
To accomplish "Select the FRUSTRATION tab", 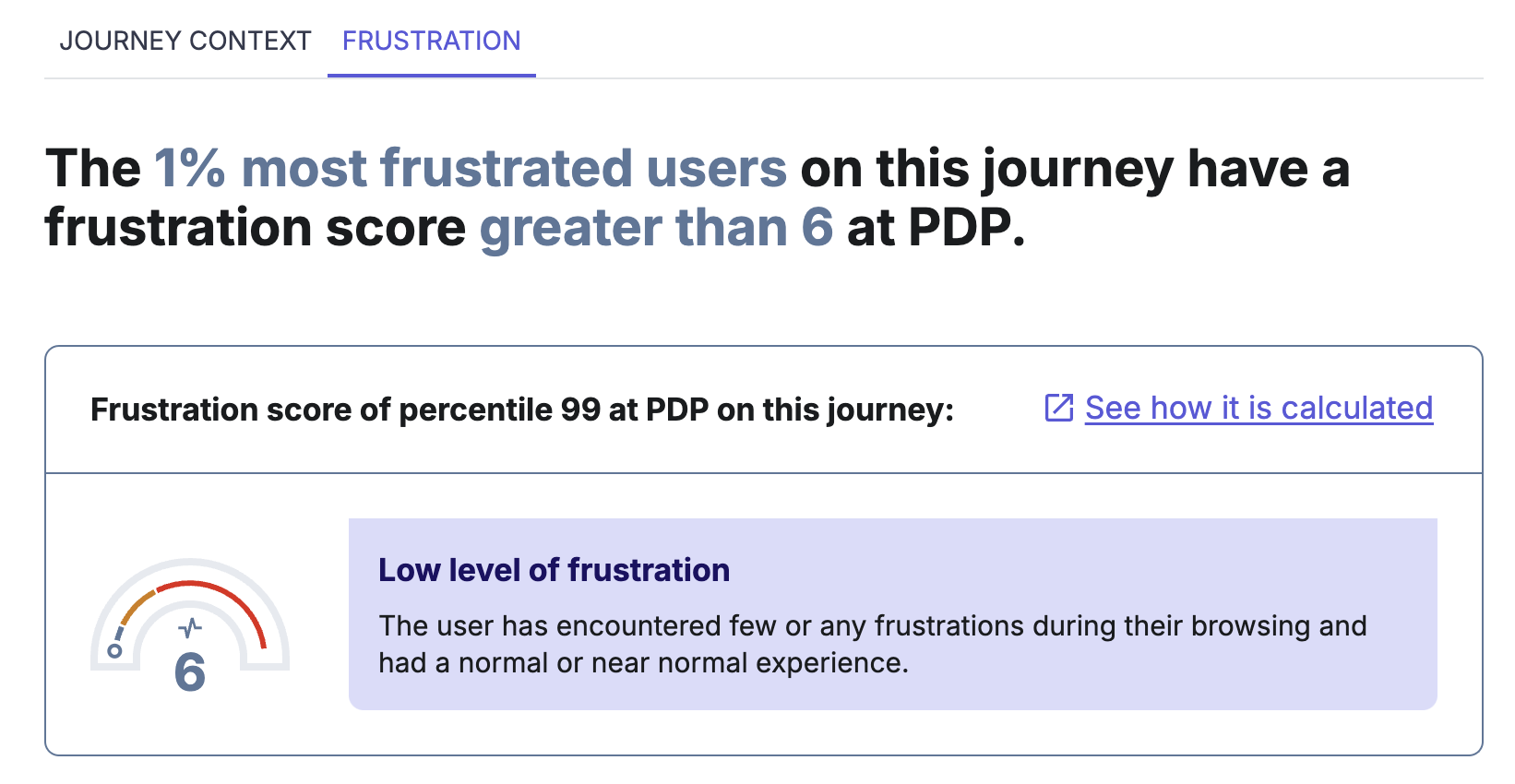I will [x=432, y=41].
